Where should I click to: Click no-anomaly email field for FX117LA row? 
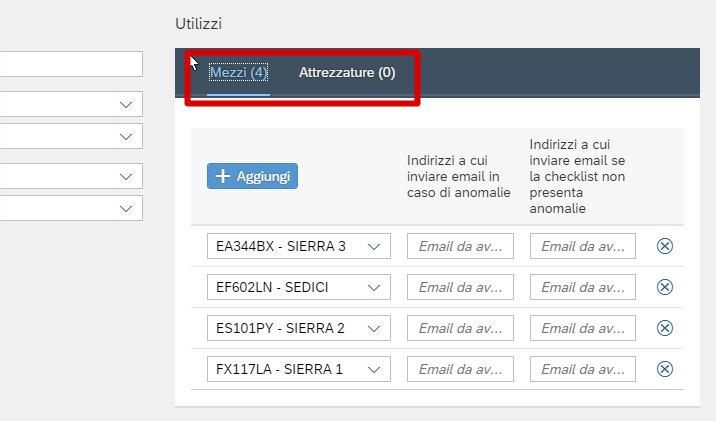point(582,370)
